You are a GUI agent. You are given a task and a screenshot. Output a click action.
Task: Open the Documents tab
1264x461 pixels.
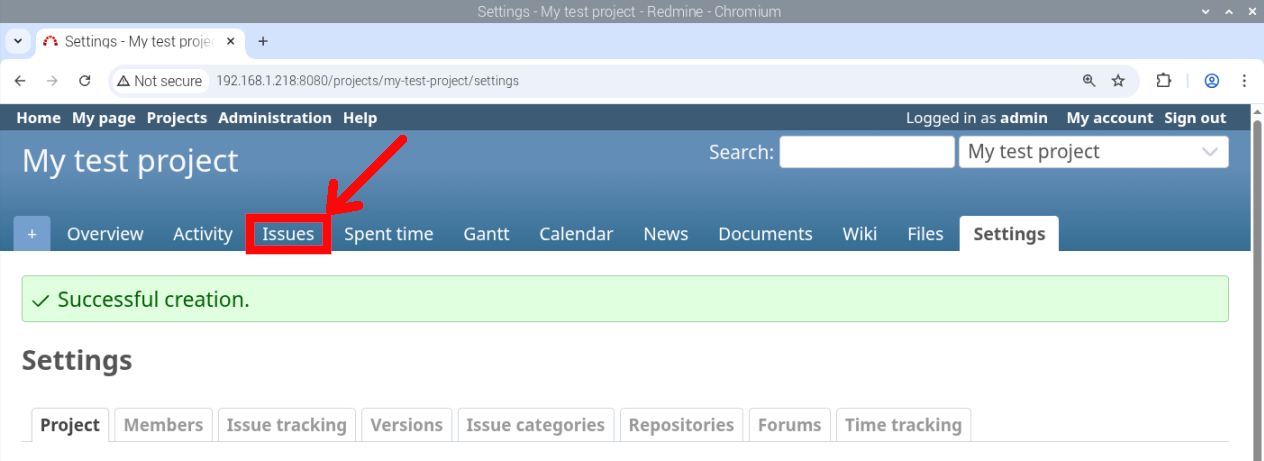765,234
